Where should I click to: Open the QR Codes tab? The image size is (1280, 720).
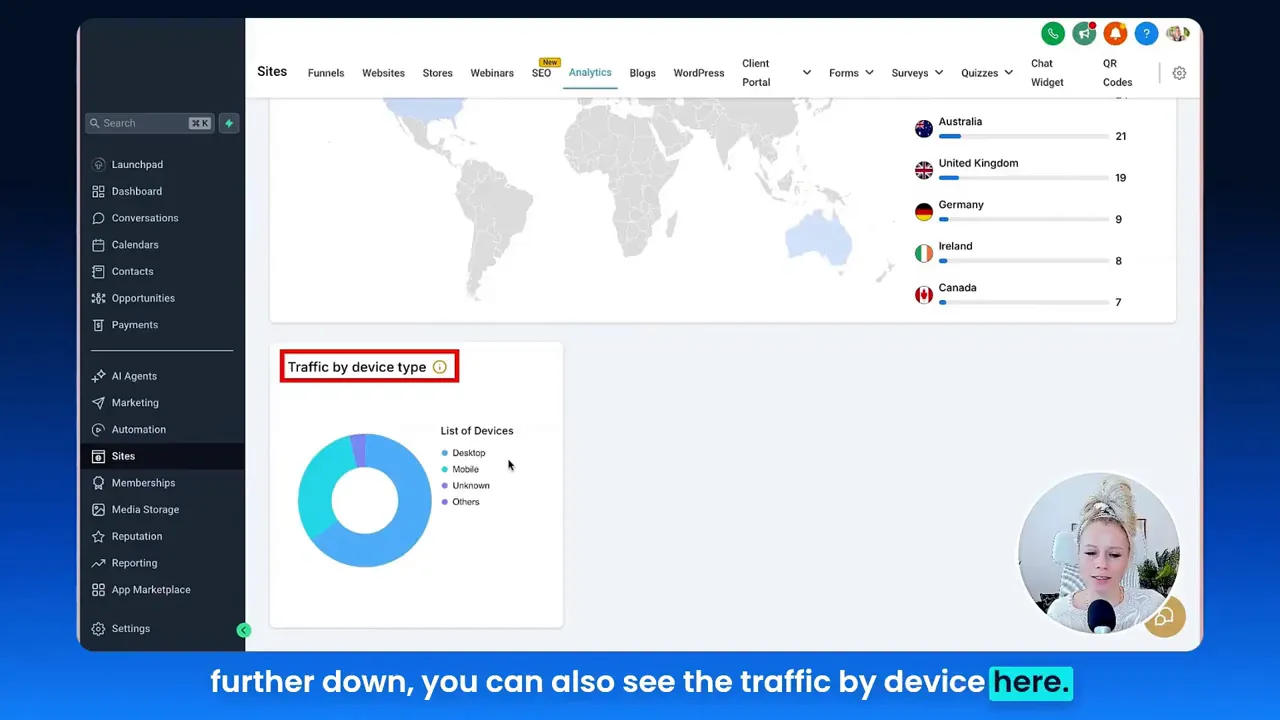coord(1117,73)
